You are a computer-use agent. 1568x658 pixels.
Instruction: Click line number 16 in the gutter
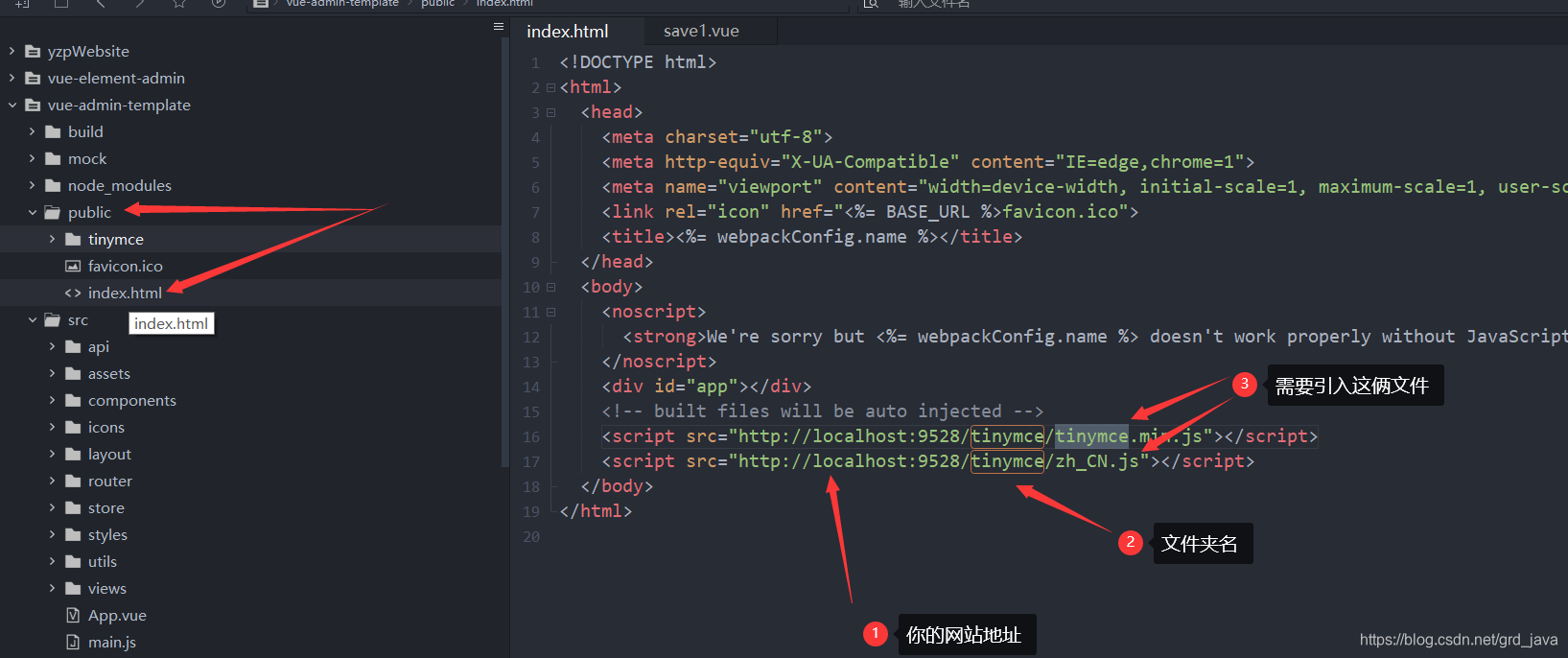[x=531, y=437]
